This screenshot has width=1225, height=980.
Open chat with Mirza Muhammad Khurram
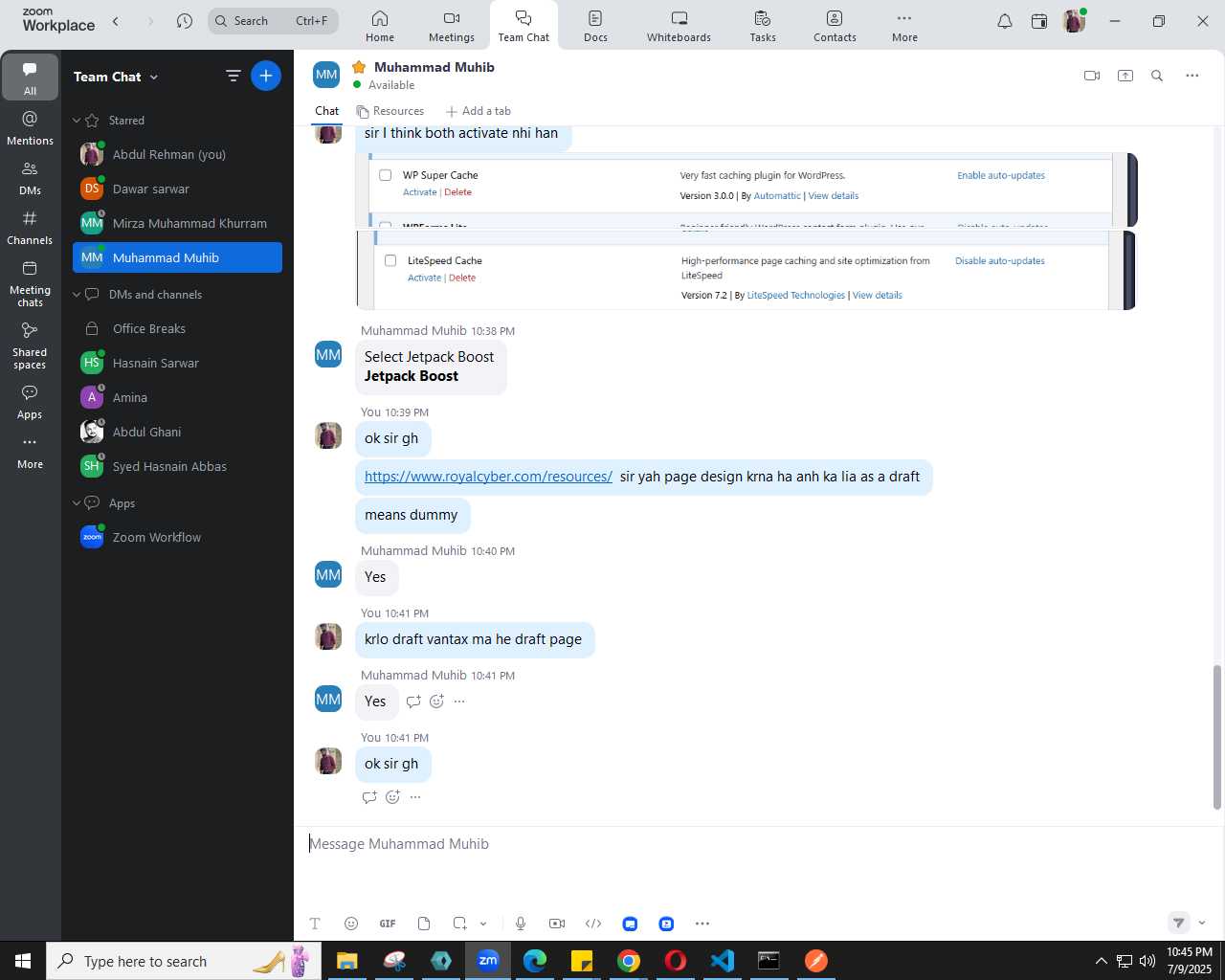click(177, 223)
